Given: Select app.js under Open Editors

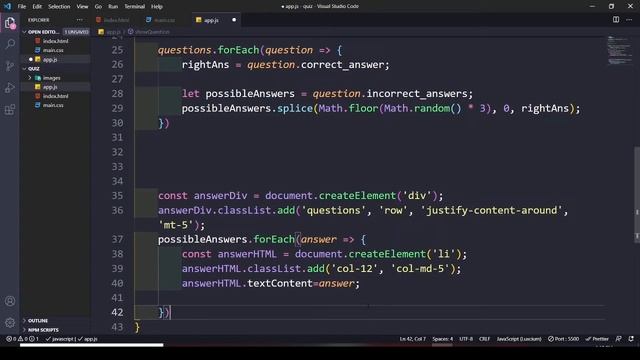Looking at the screenshot, I should pos(50,60).
